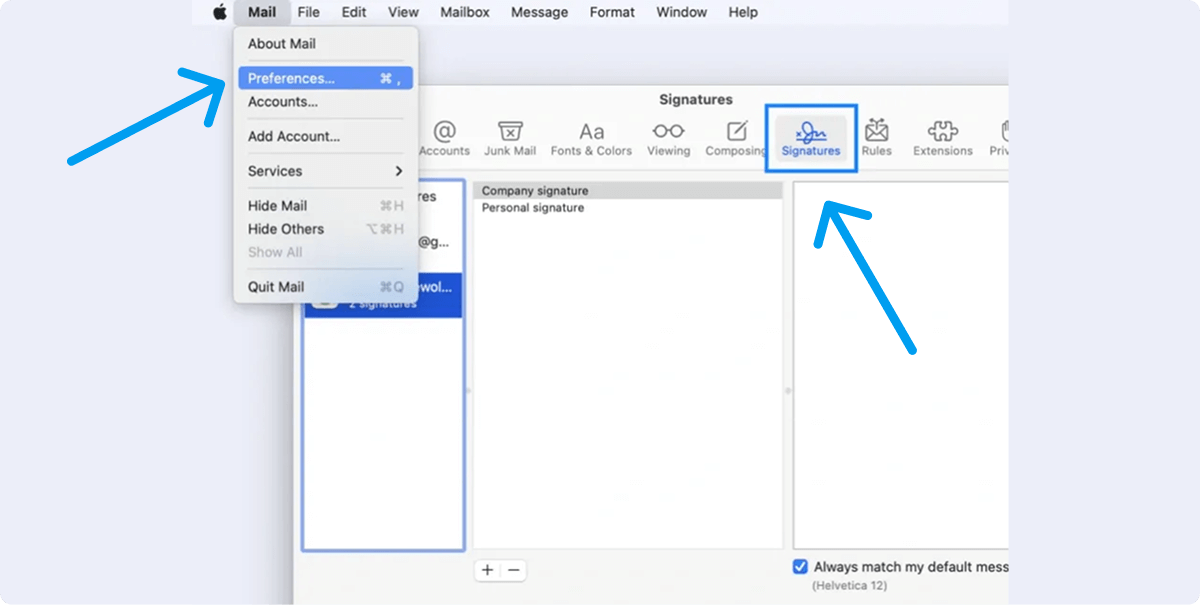Screen dimensions: 1200x605
Task: Select the Junk Mail settings icon
Action: [510, 135]
